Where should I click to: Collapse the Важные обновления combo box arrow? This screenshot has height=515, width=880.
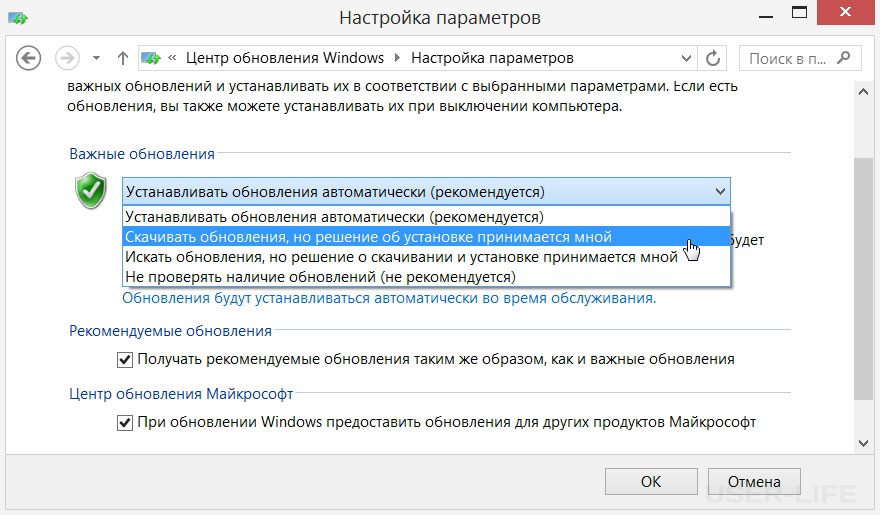pos(720,192)
